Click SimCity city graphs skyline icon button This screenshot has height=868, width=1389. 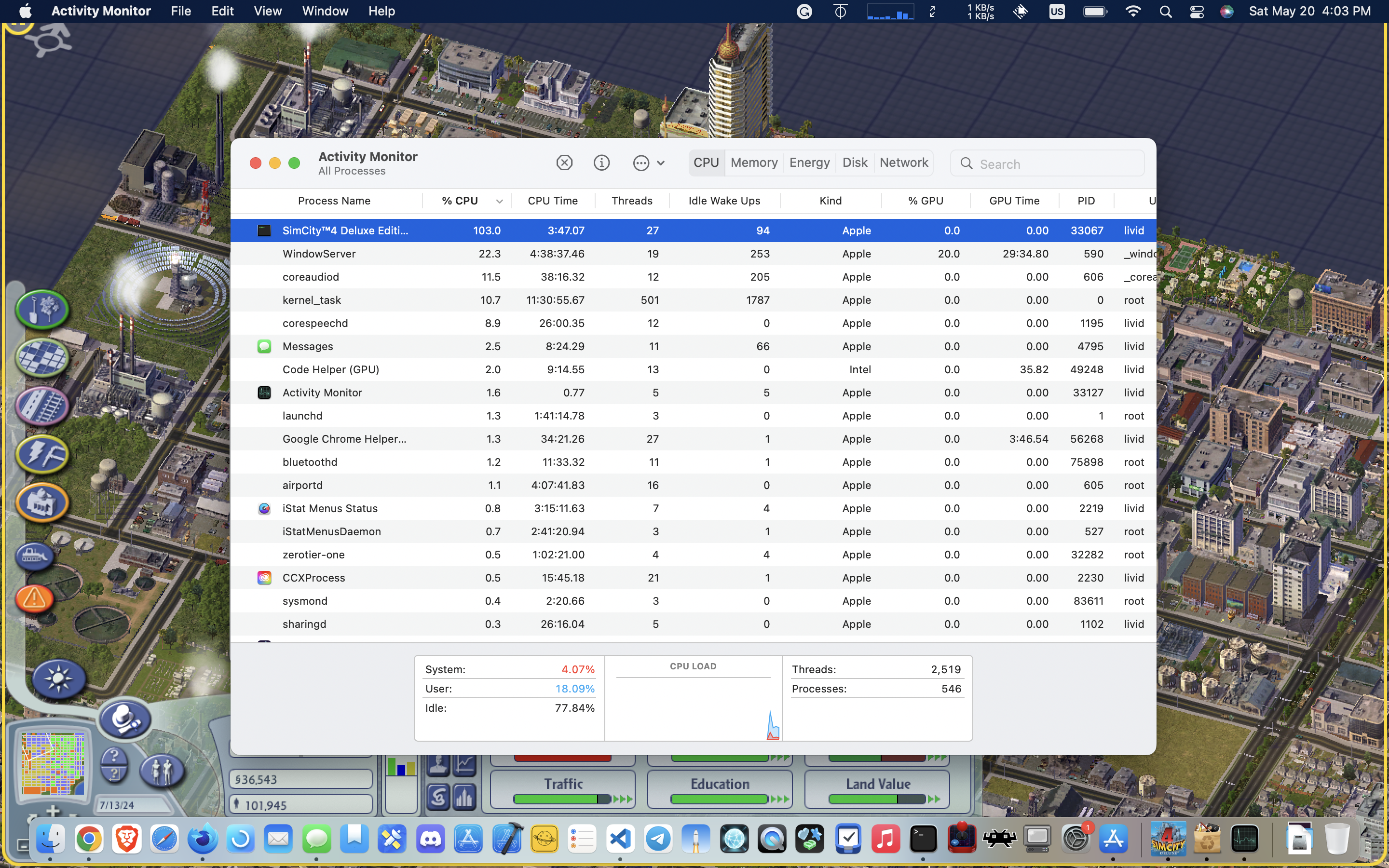tap(464, 798)
